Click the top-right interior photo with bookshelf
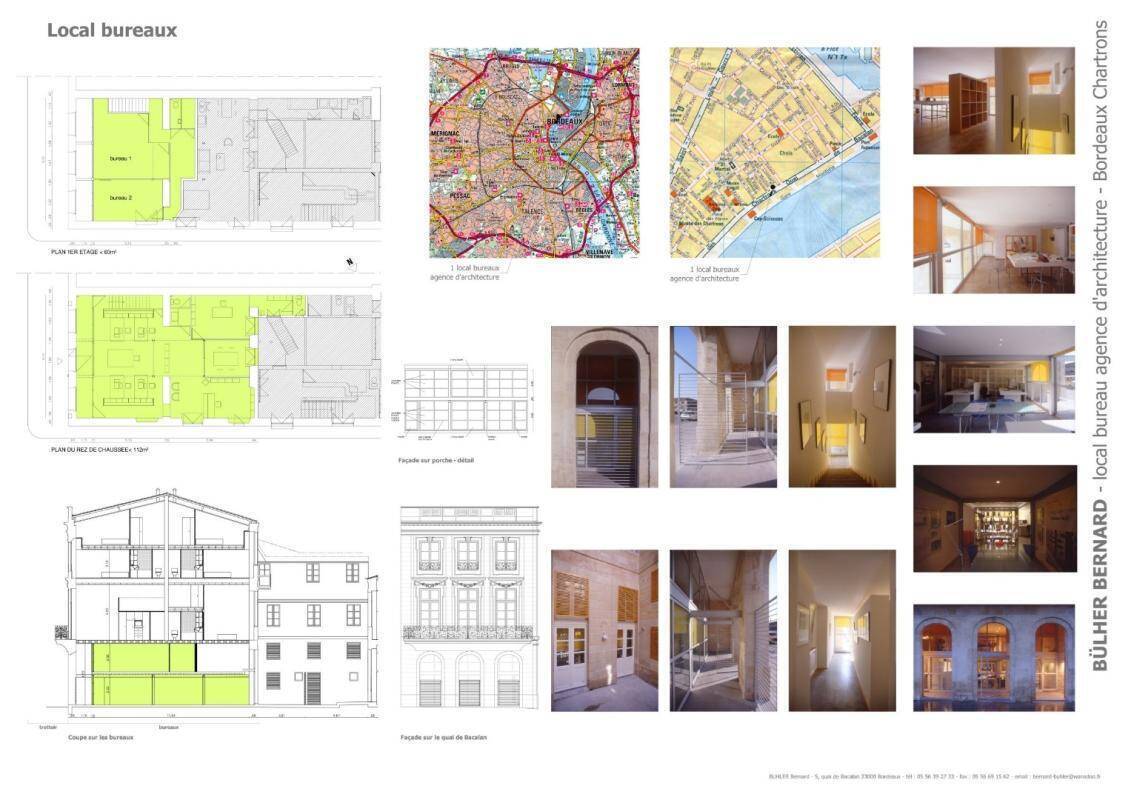The image size is (1131, 800). [x=993, y=100]
